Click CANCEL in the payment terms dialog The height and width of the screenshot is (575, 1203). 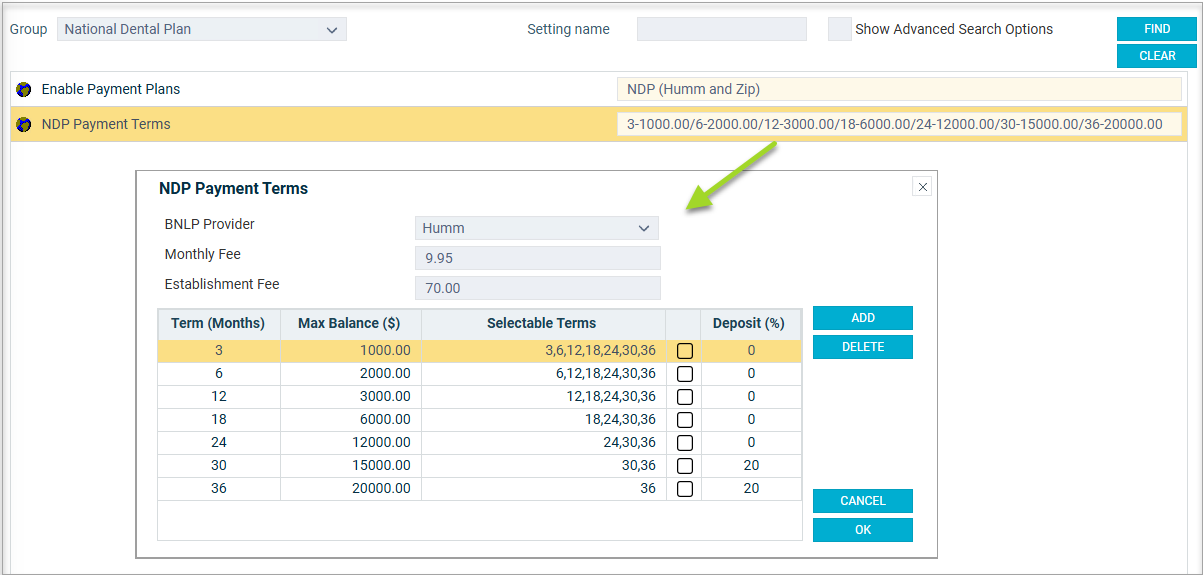(863, 501)
